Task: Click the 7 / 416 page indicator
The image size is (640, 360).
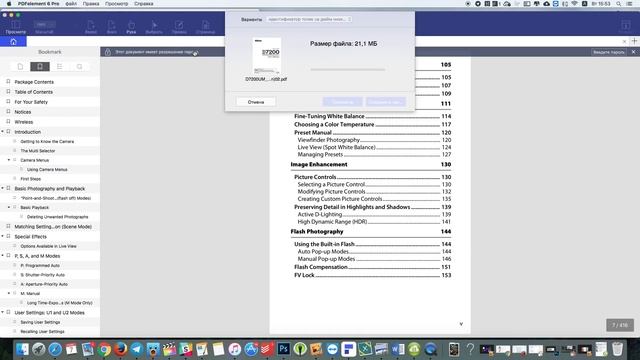Action: (x=620, y=325)
